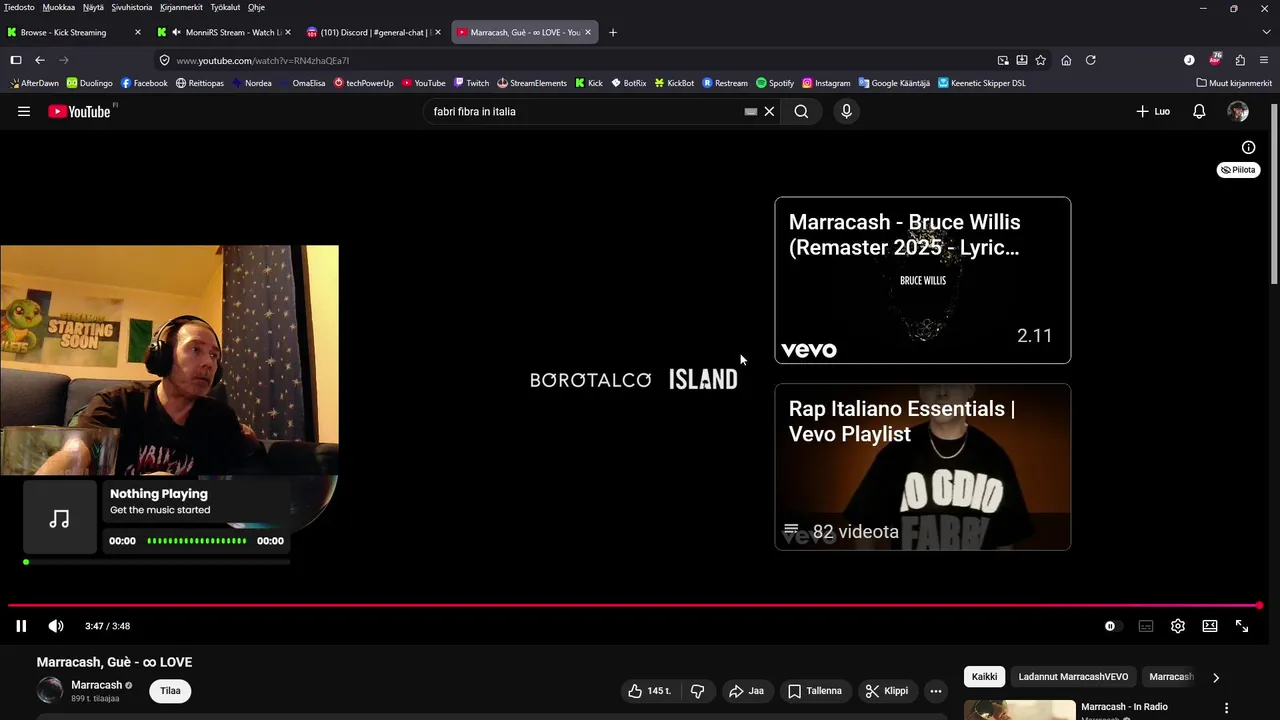Open the Spotify bookmark
Viewport: 1280px width, 720px height.
pyautogui.click(x=775, y=83)
